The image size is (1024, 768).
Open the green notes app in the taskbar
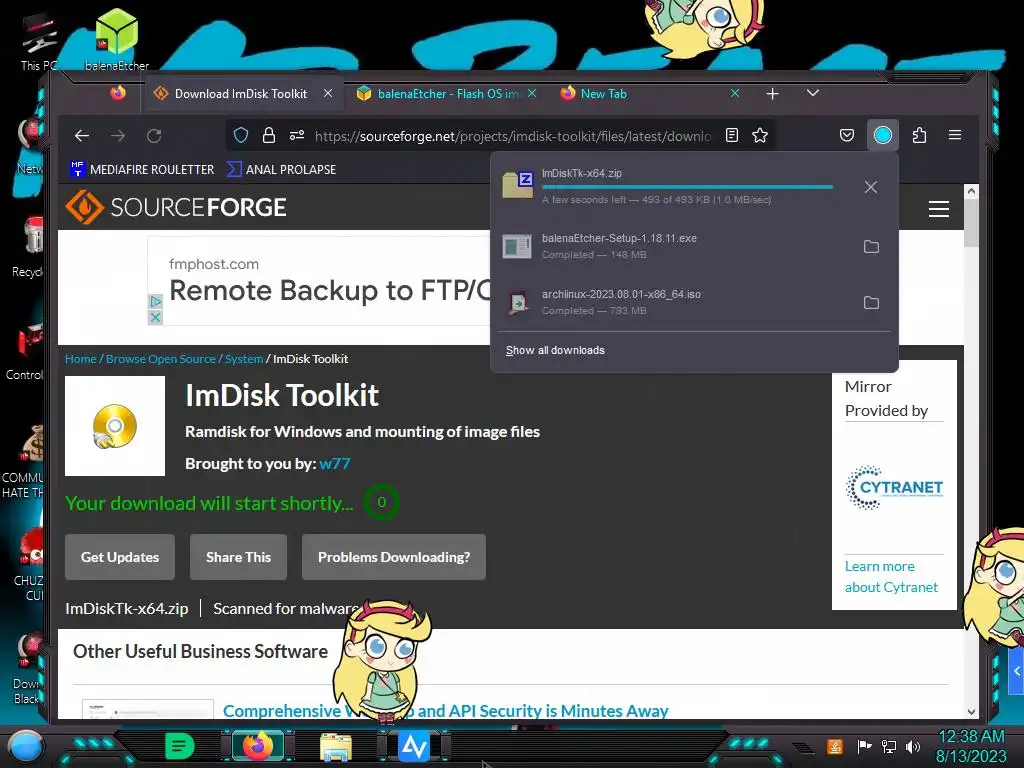click(x=180, y=746)
